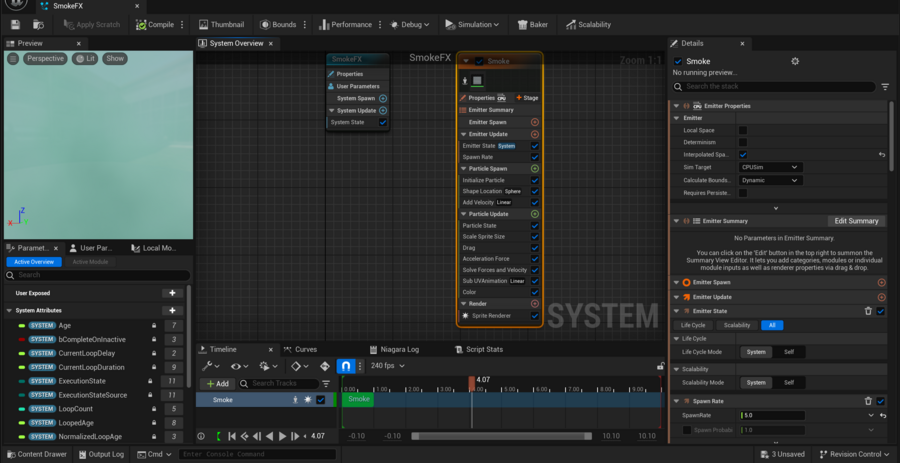This screenshot has height=463, width=900.
Task: Open the filter options icon next to the stack search
Action: point(885,87)
